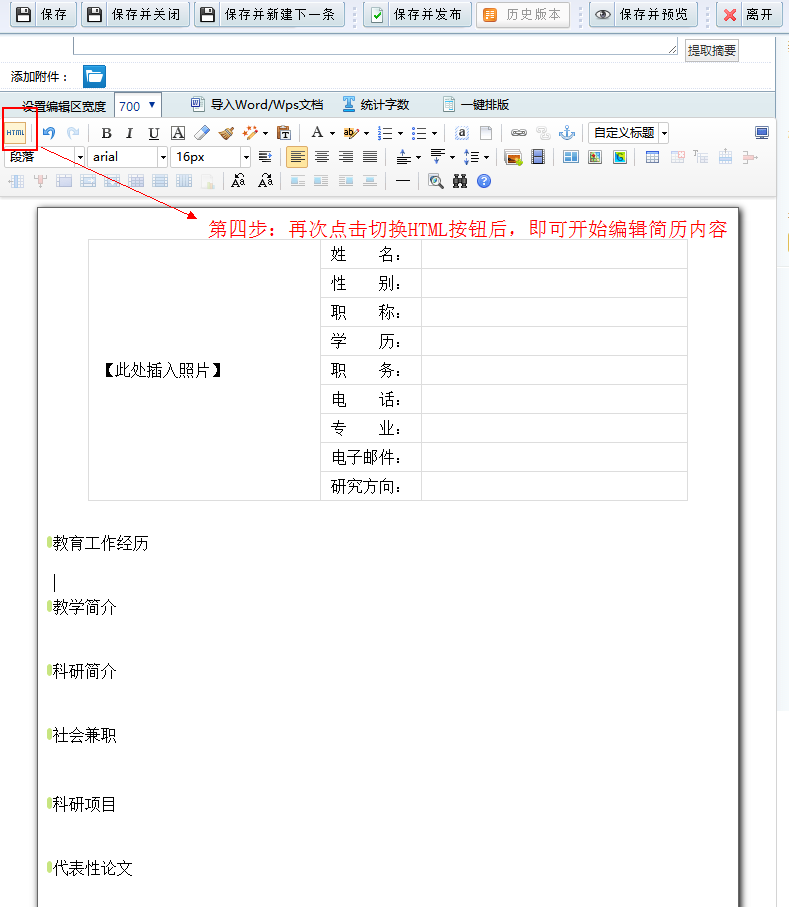
Task: Toggle italic formatting
Action: [x=129, y=133]
